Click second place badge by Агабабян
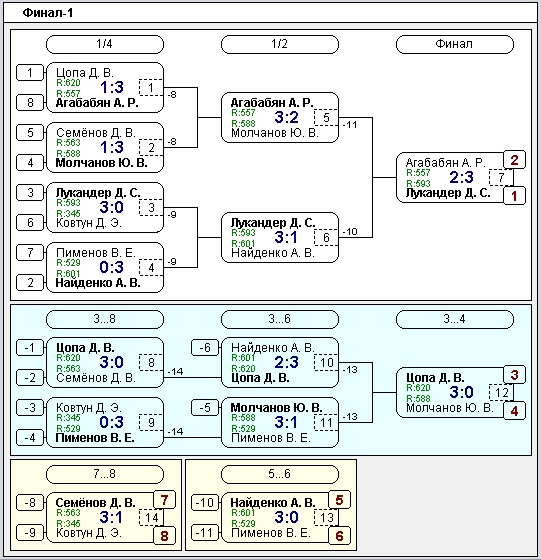 [514, 160]
